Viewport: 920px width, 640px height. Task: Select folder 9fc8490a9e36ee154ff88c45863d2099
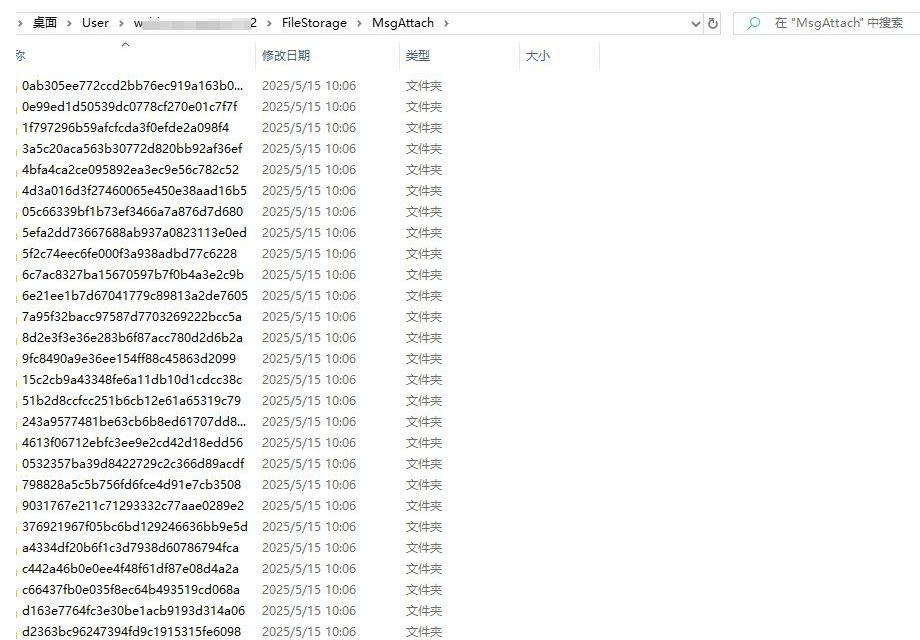click(x=129, y=359)
